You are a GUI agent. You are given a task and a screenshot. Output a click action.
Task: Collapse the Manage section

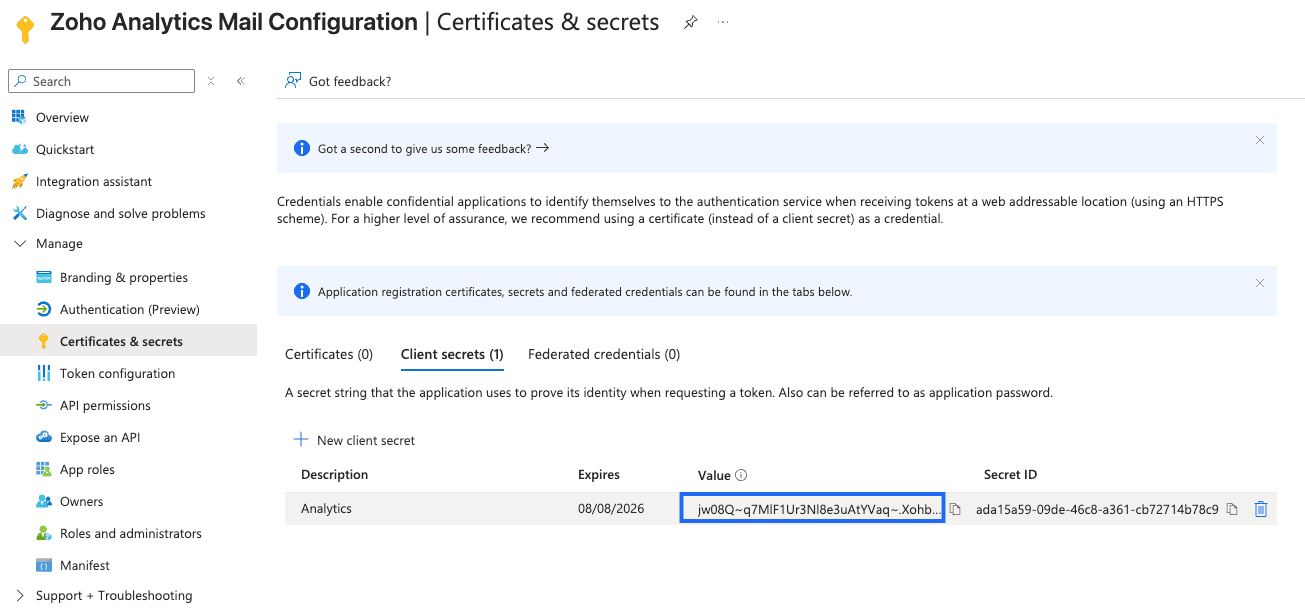coord(20,244)
